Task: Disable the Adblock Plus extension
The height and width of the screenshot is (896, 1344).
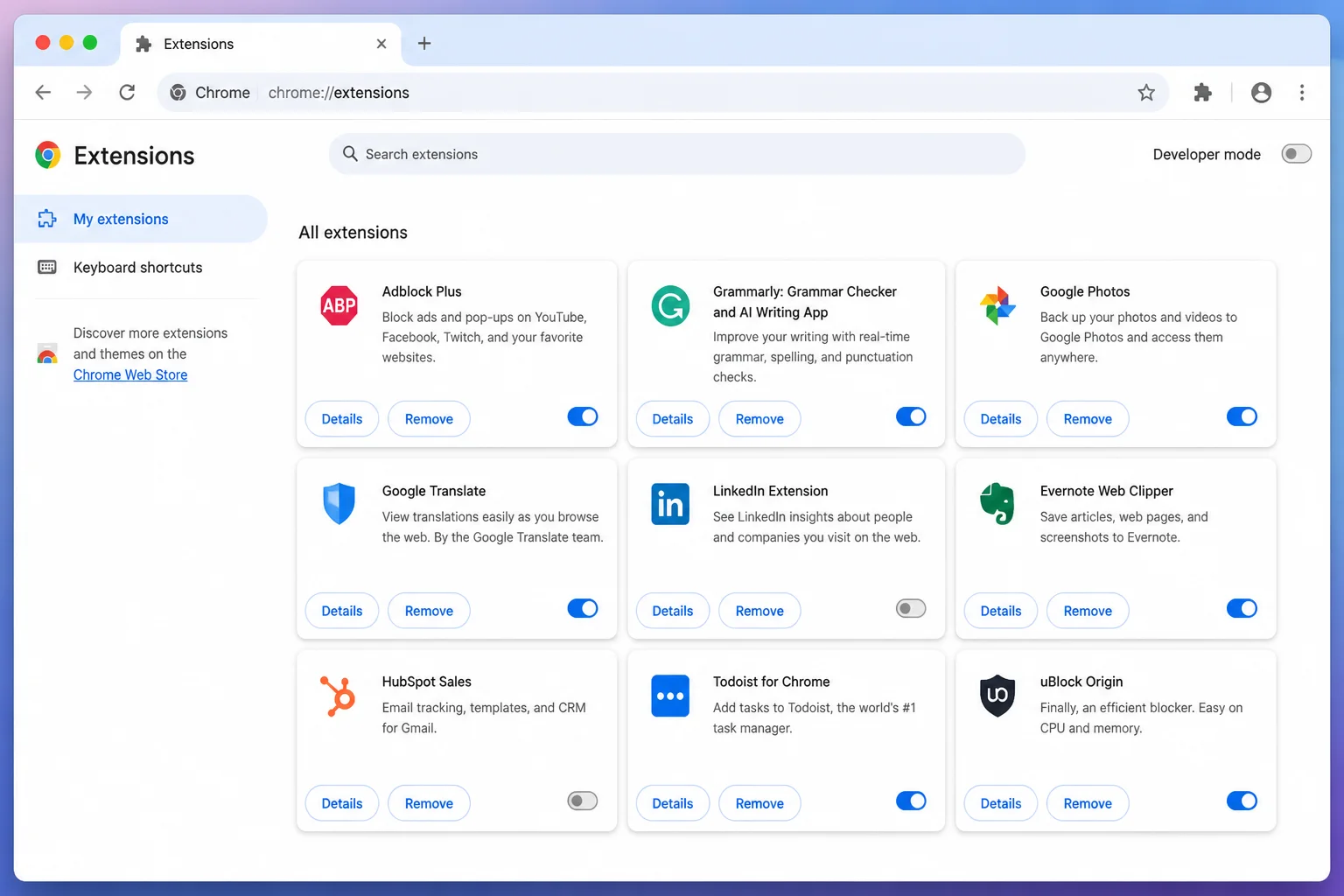Action: tap(583, 416)
